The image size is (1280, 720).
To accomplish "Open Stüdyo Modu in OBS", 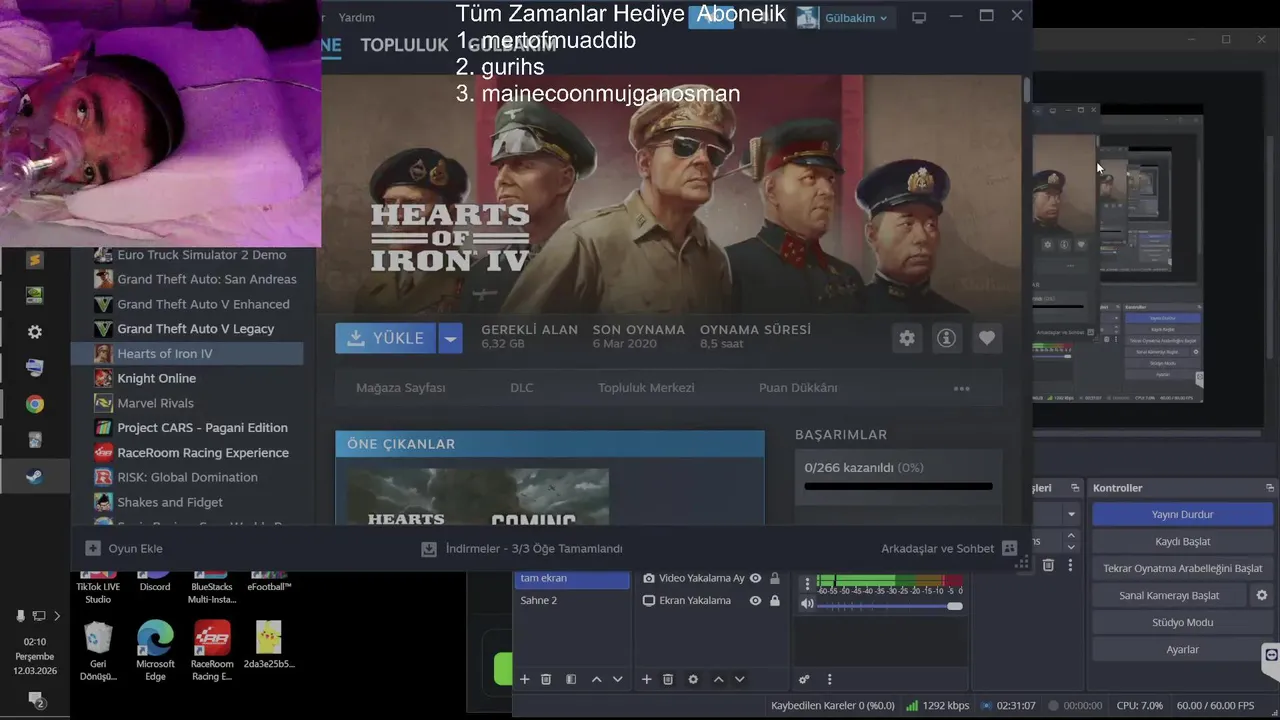I will tap(1182, 622).
